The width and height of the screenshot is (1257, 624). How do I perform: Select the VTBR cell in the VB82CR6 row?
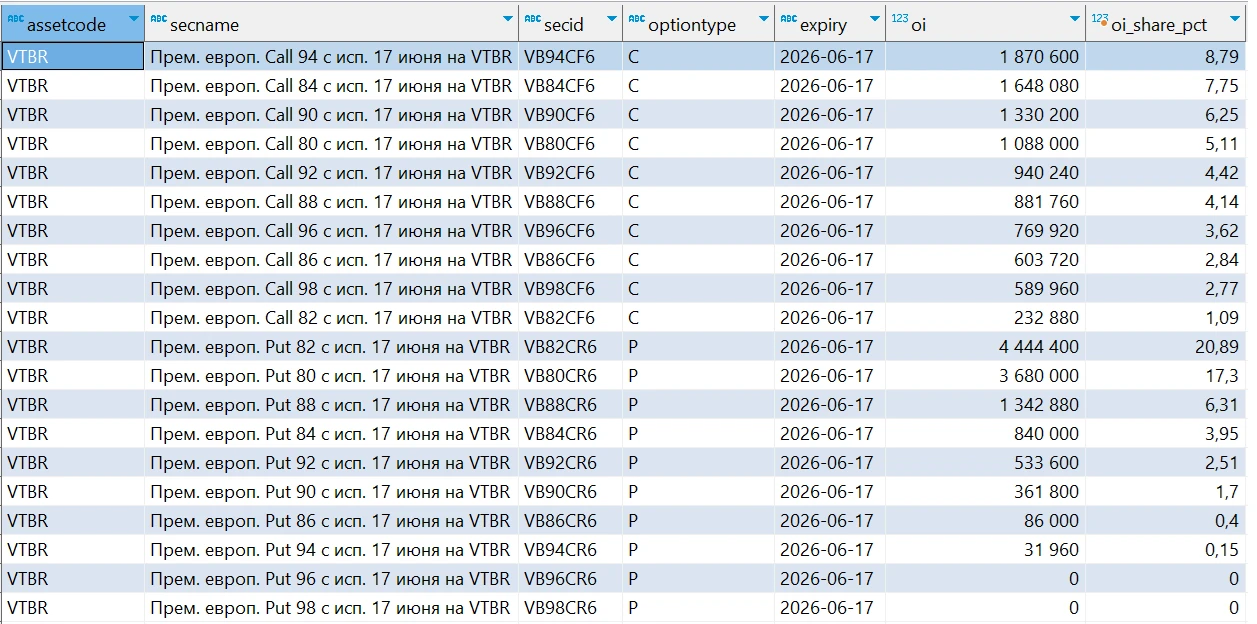tap(72, 347)
